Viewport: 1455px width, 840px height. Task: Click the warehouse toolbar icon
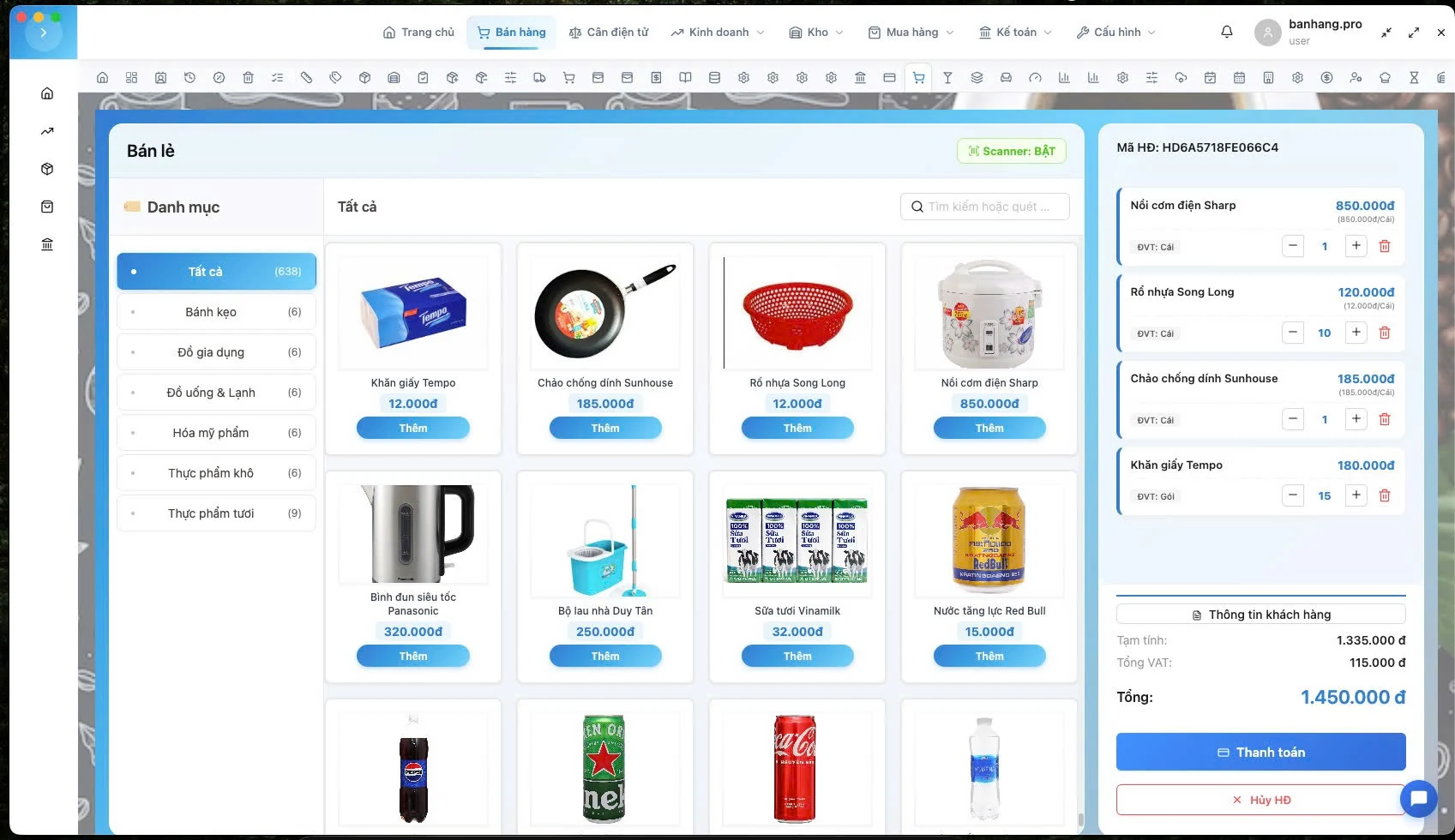[394, 77]
